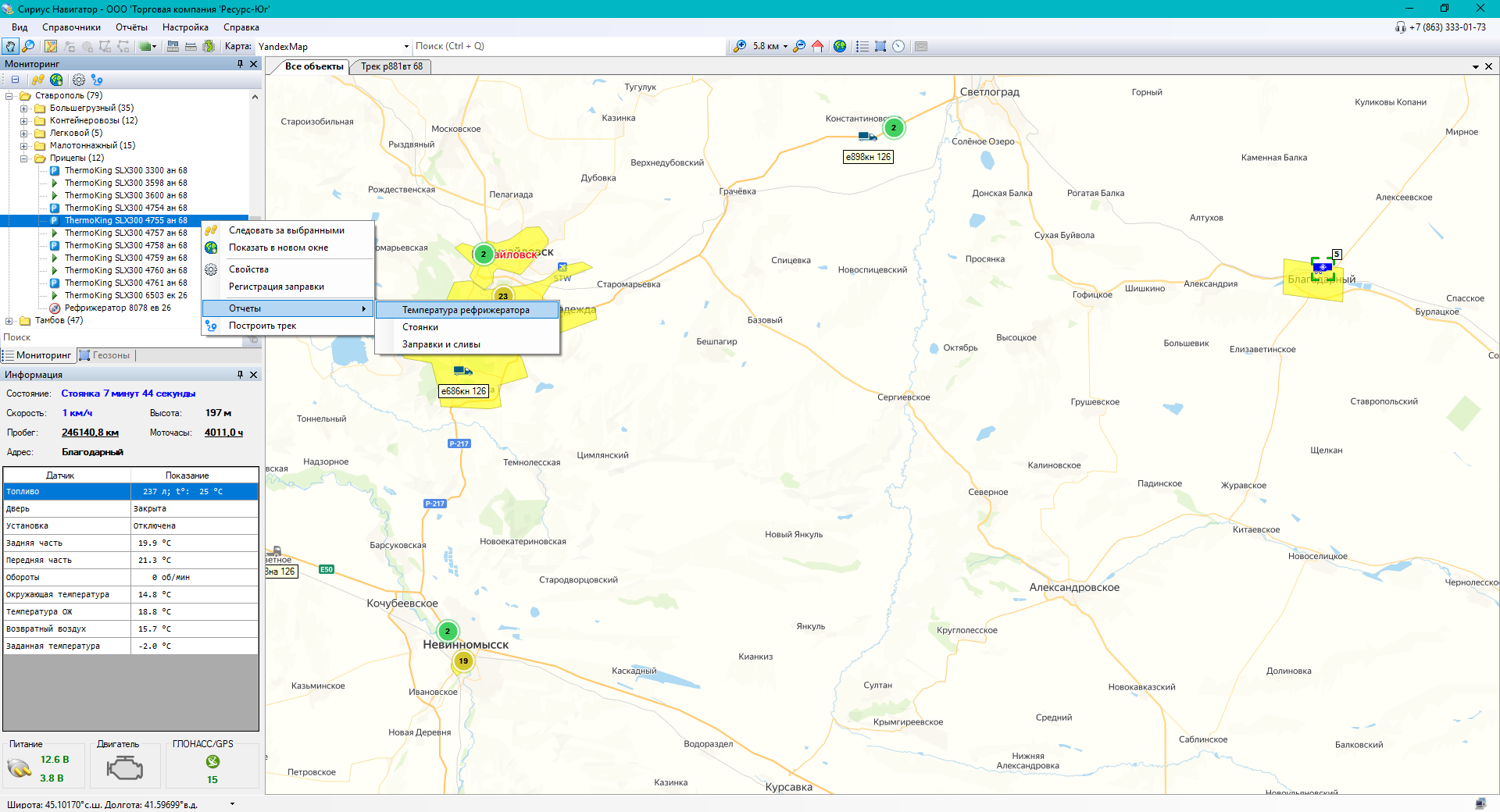Click the zoom in magnifier icon
This screenshot has width=1500, height=812.
[x=739, y=47]
